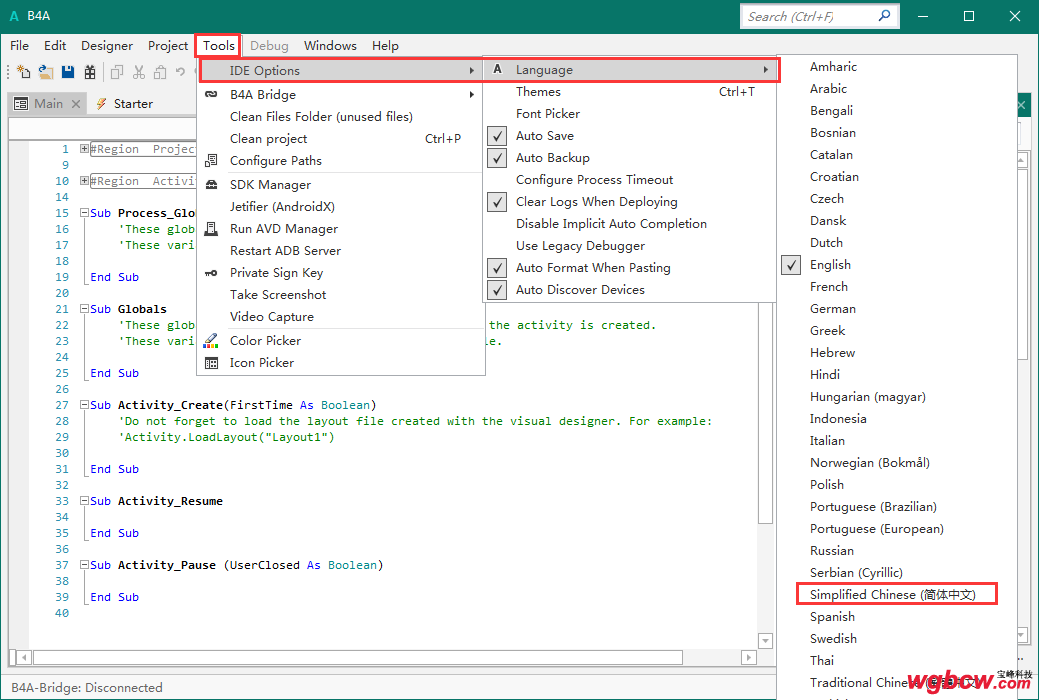Click the SDK Manager icon
This screenshot has width=1039, height=700.
click(211, 184)
